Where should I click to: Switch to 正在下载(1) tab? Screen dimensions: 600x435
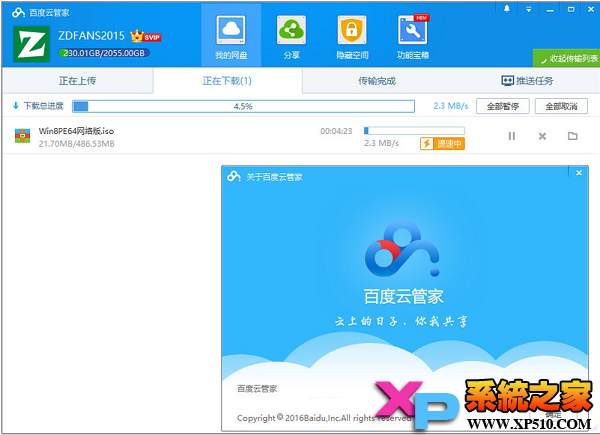227,81
